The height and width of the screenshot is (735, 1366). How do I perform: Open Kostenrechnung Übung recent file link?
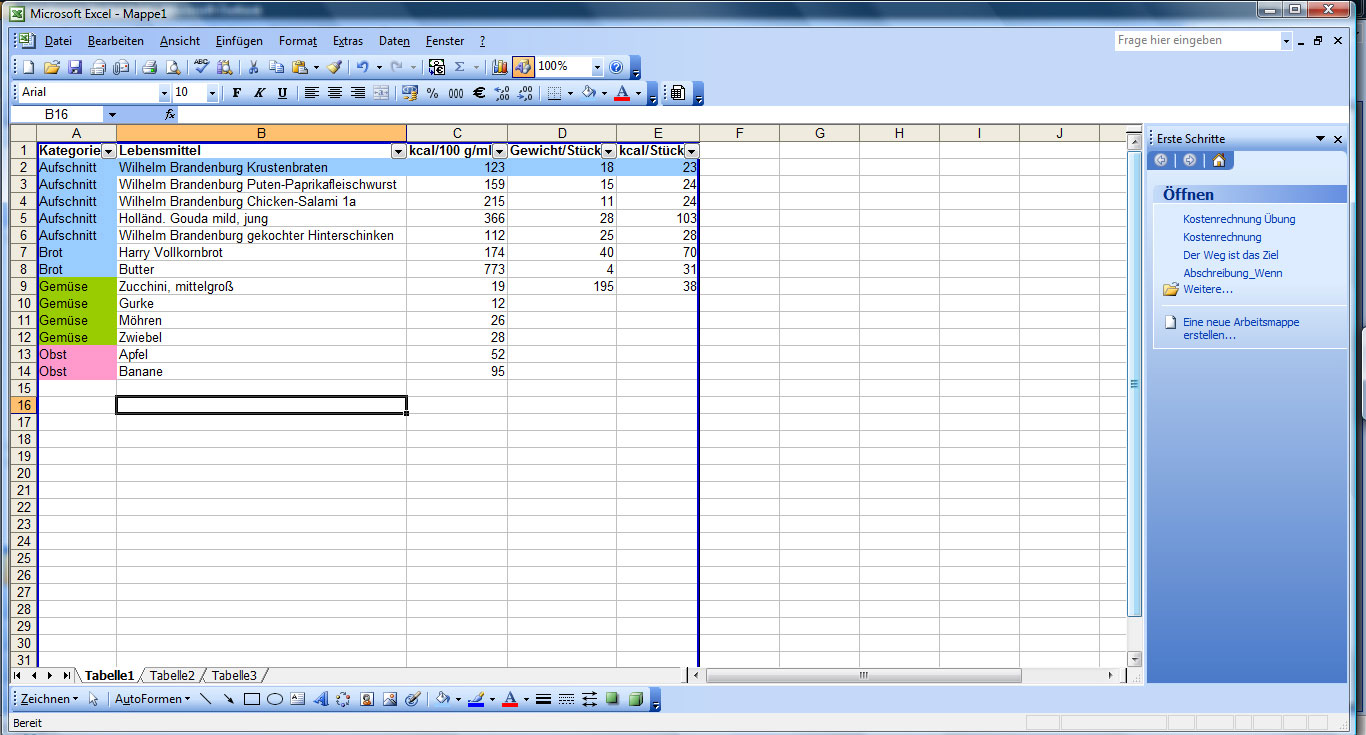1239,219
